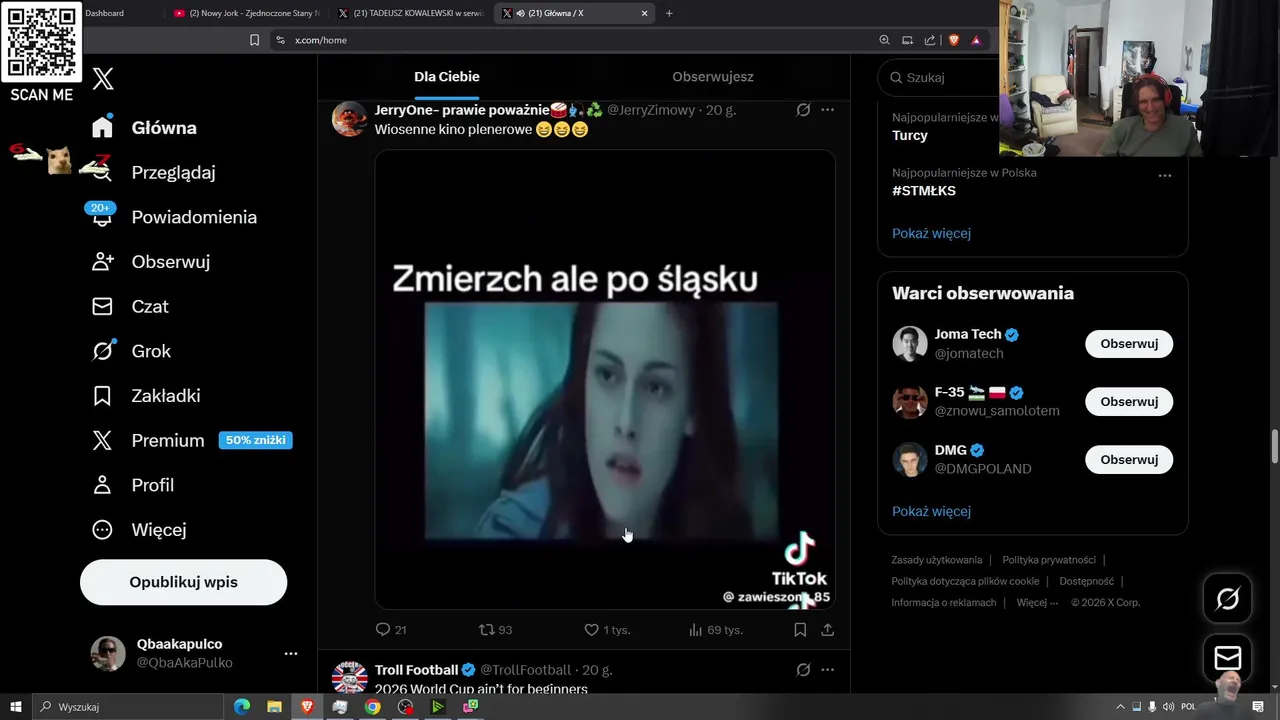Open Obserwuj people icon in sidebar
The image size is (1280, 720).
pos(102,261)
